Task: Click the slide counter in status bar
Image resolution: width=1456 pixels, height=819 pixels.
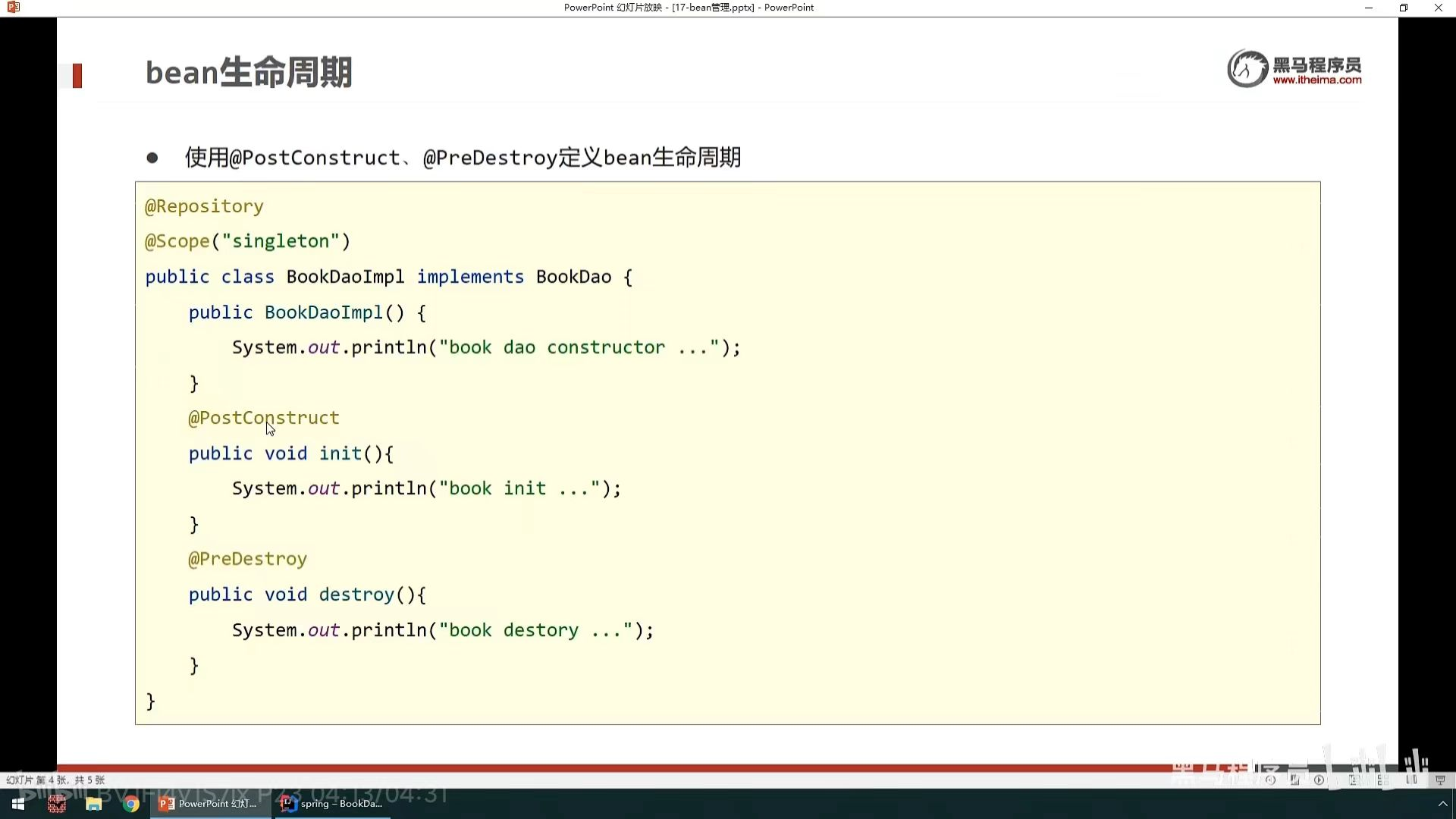Action: (x=55, y=780)
